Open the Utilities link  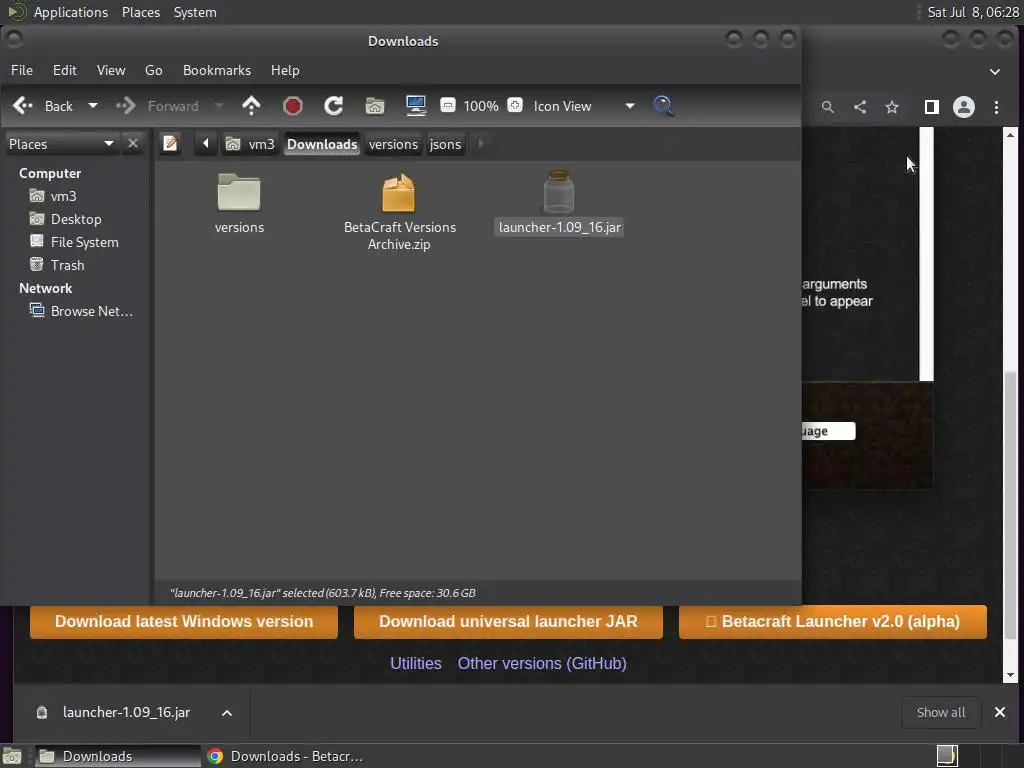(415, 664)
